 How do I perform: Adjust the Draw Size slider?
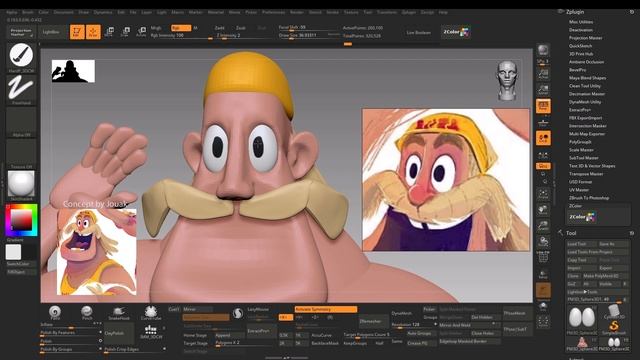tap(309, 36)
